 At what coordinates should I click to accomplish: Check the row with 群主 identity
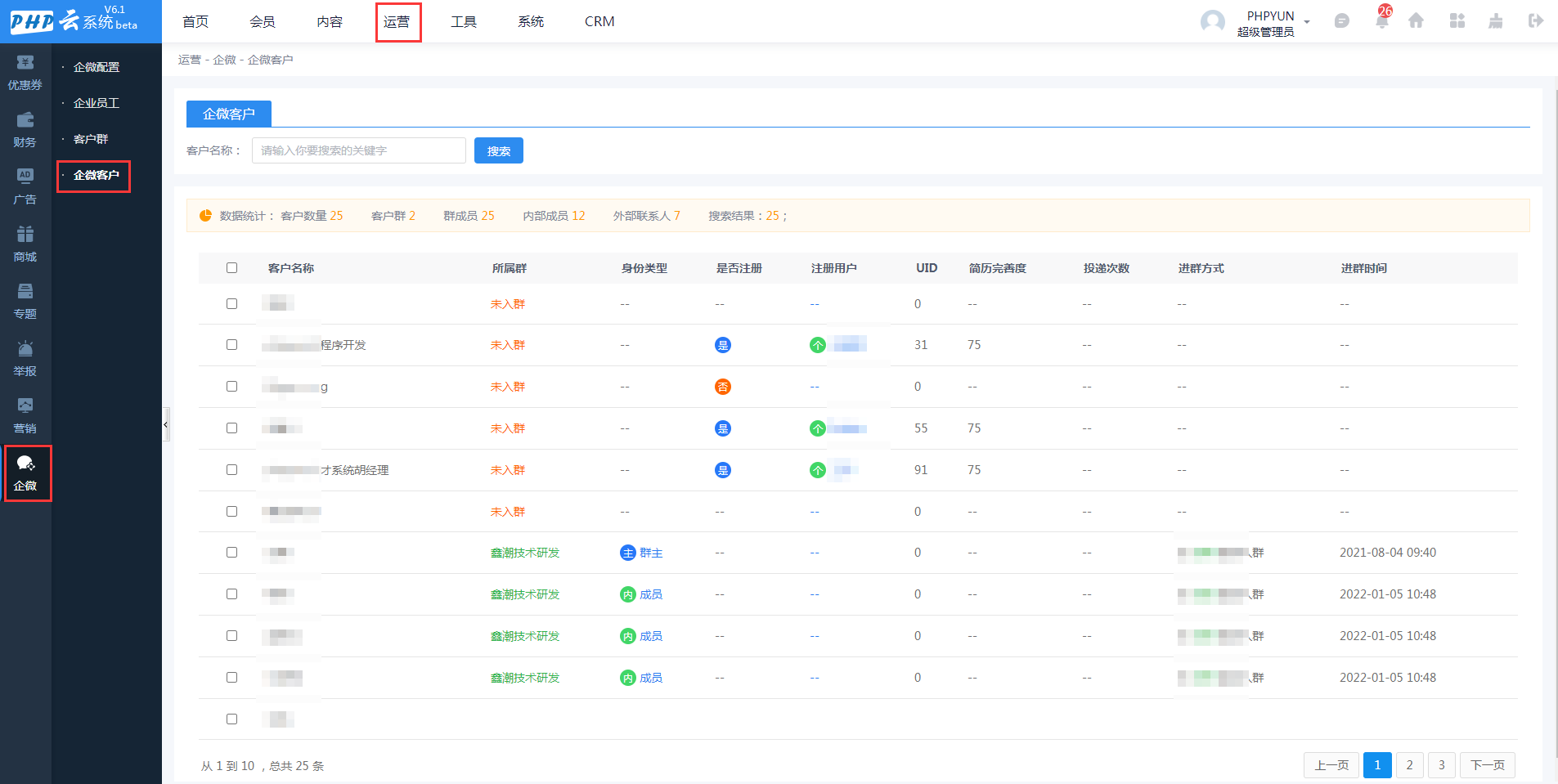[x=231, y=553]
